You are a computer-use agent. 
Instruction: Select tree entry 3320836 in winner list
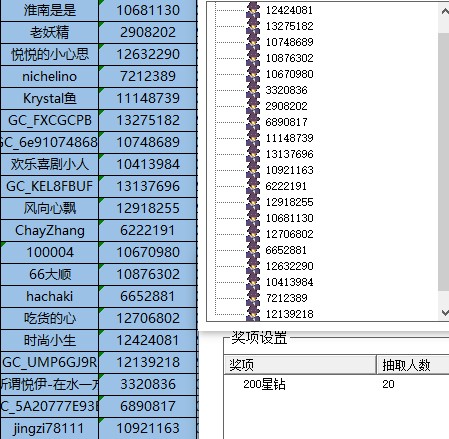pos(286,90)
